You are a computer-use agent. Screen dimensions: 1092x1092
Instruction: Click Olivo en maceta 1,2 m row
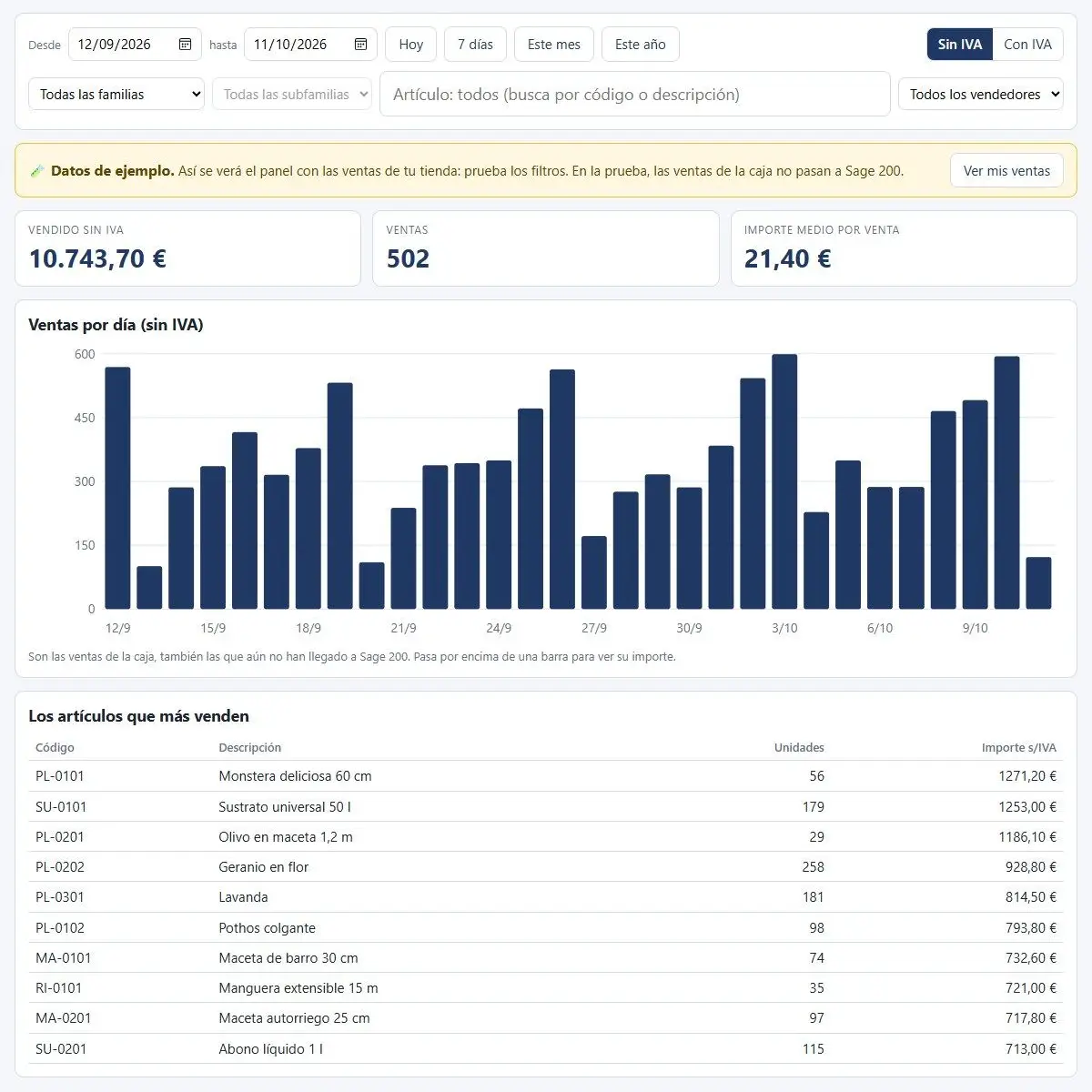click(546, 836)
